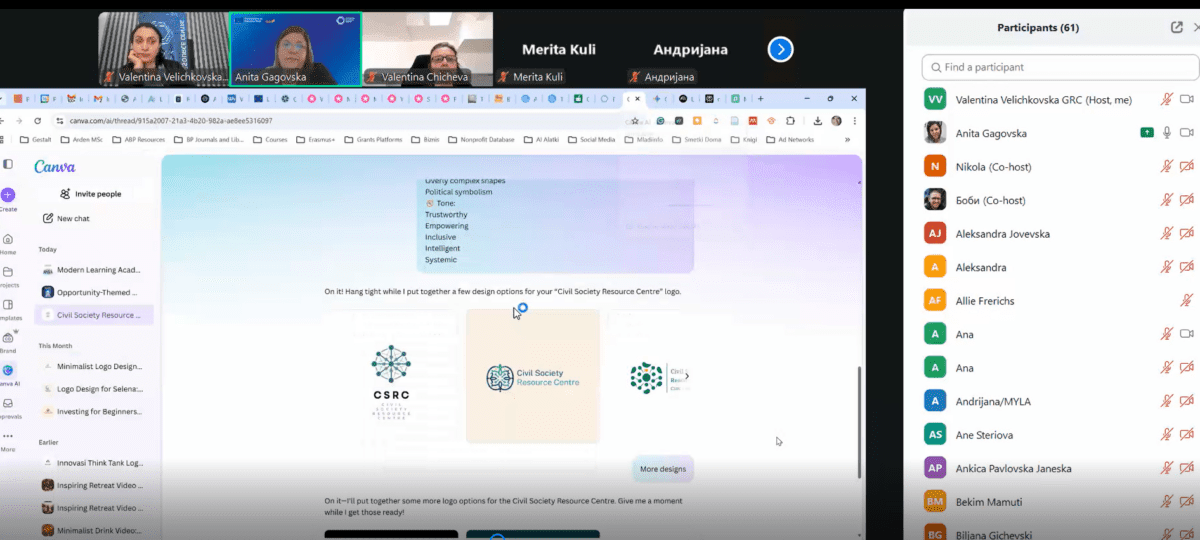
Task: Toggle Anita Gagovska's camera icon
Action: pos(1187,133)
